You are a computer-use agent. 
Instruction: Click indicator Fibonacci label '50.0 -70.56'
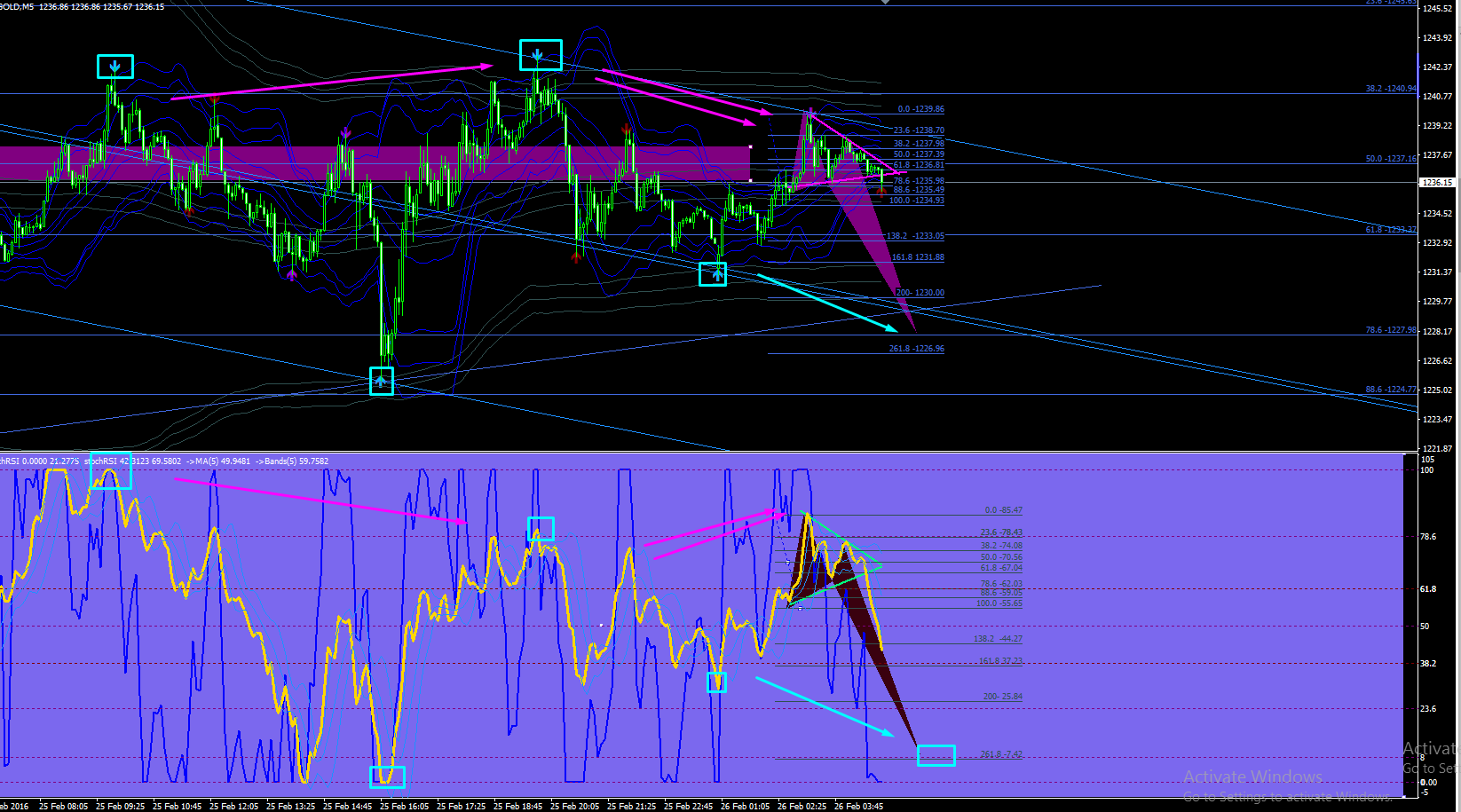(1001, 557)
